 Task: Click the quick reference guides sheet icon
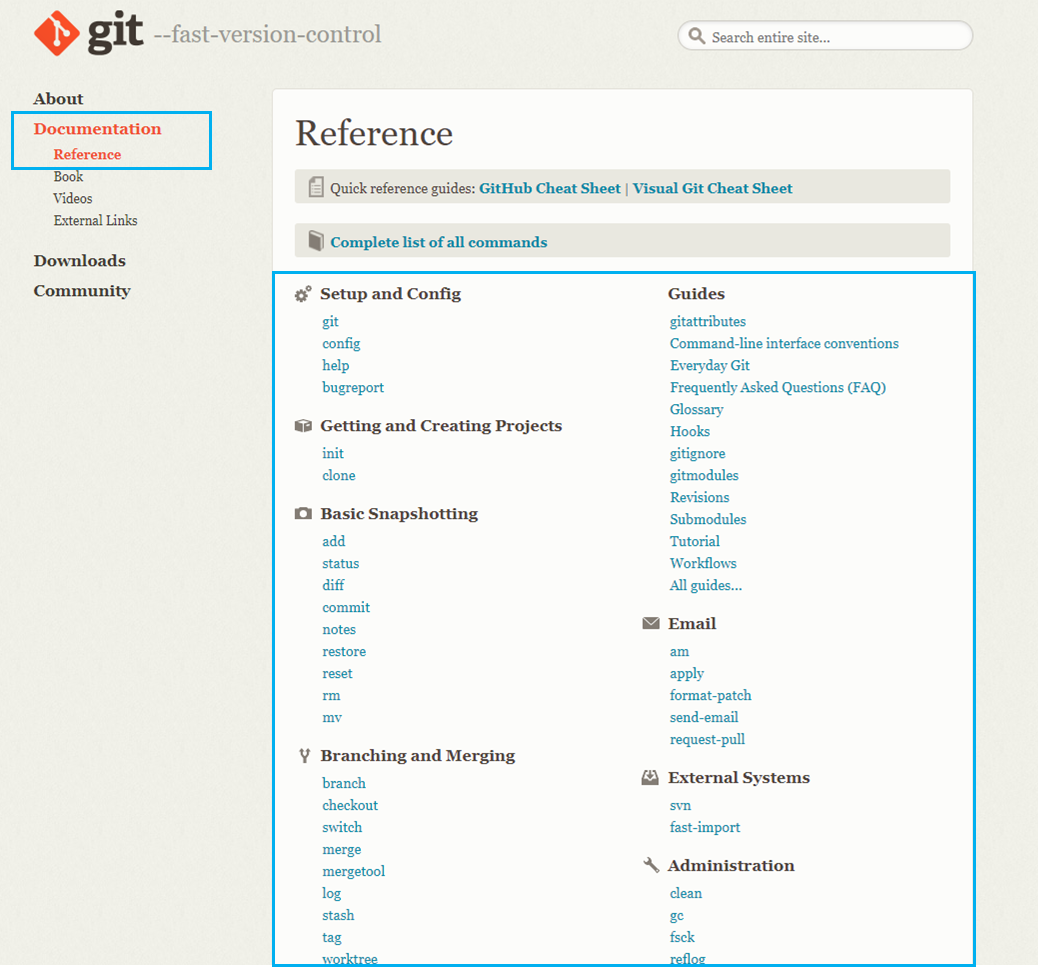316,187
